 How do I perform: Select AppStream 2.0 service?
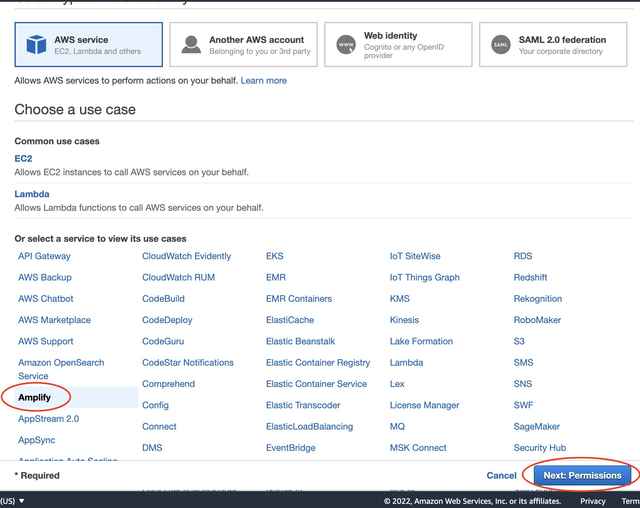click(x=49, y=419)
